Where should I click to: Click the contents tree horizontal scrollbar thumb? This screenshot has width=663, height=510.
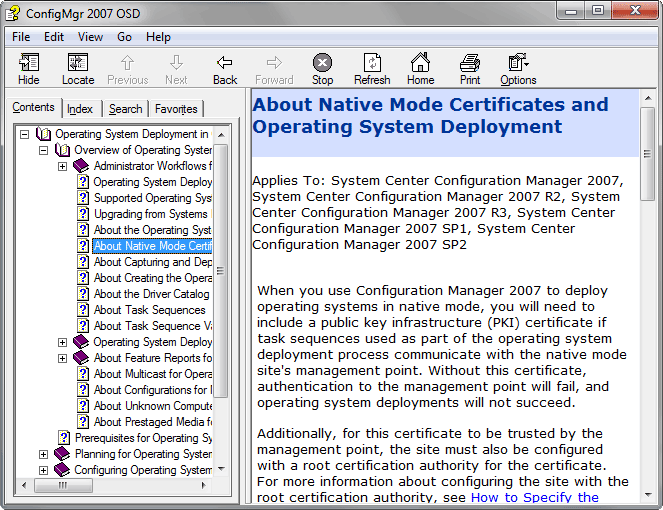click(63, 485)
